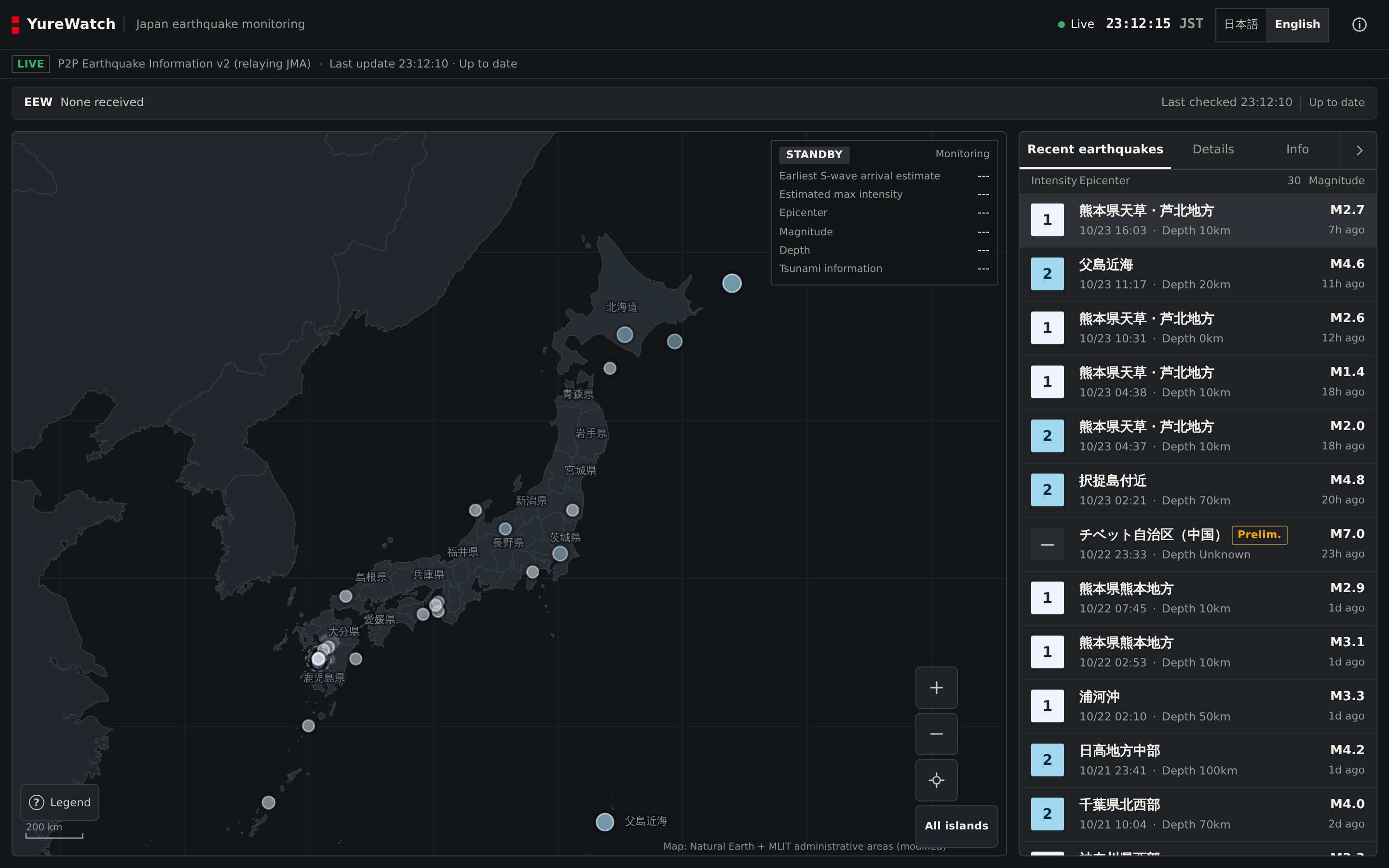Select 熊本県熊本地方 M2.9 earthquake row
The height and width of the screenshot is (868, 1389).
pos(1198,597)
